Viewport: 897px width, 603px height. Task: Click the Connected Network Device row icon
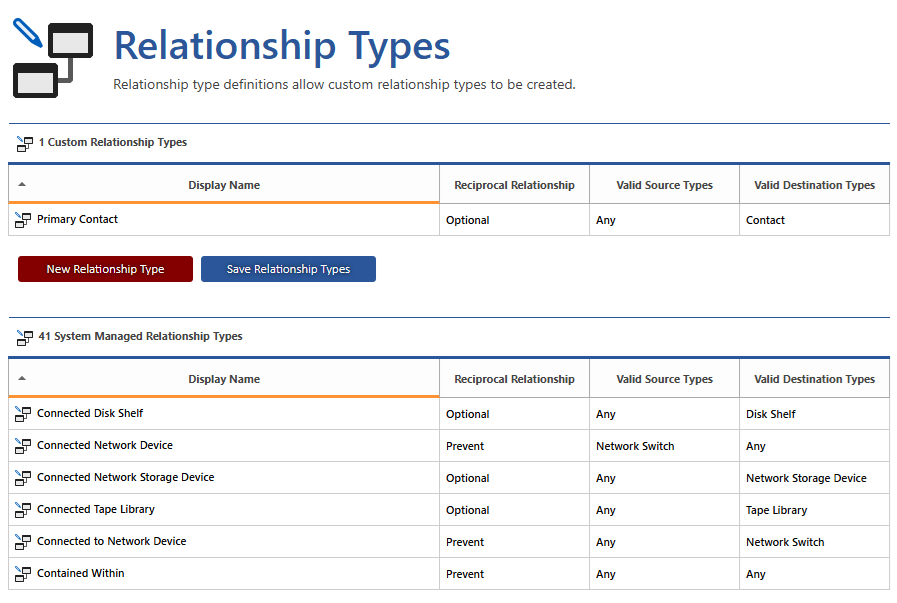point(23,446)
